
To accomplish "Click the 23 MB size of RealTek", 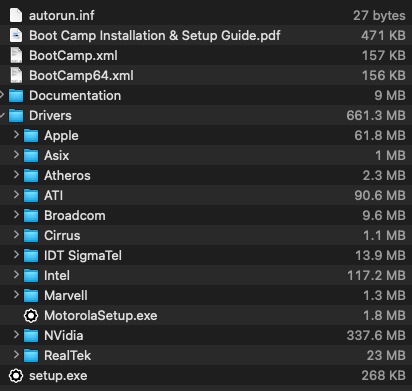I will (386, 356).
